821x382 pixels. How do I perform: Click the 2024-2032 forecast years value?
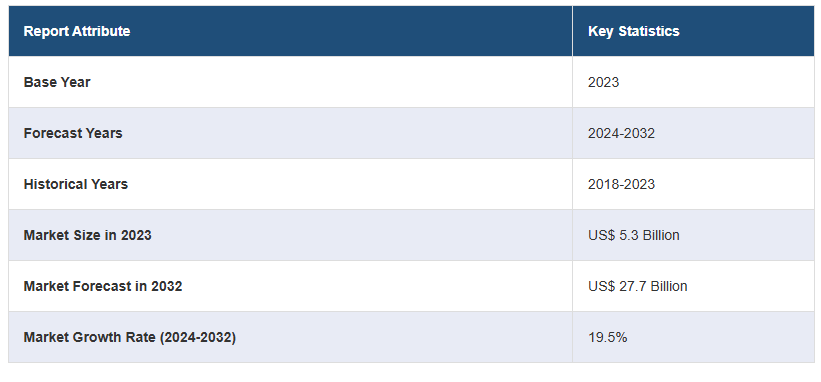point(621,133)
